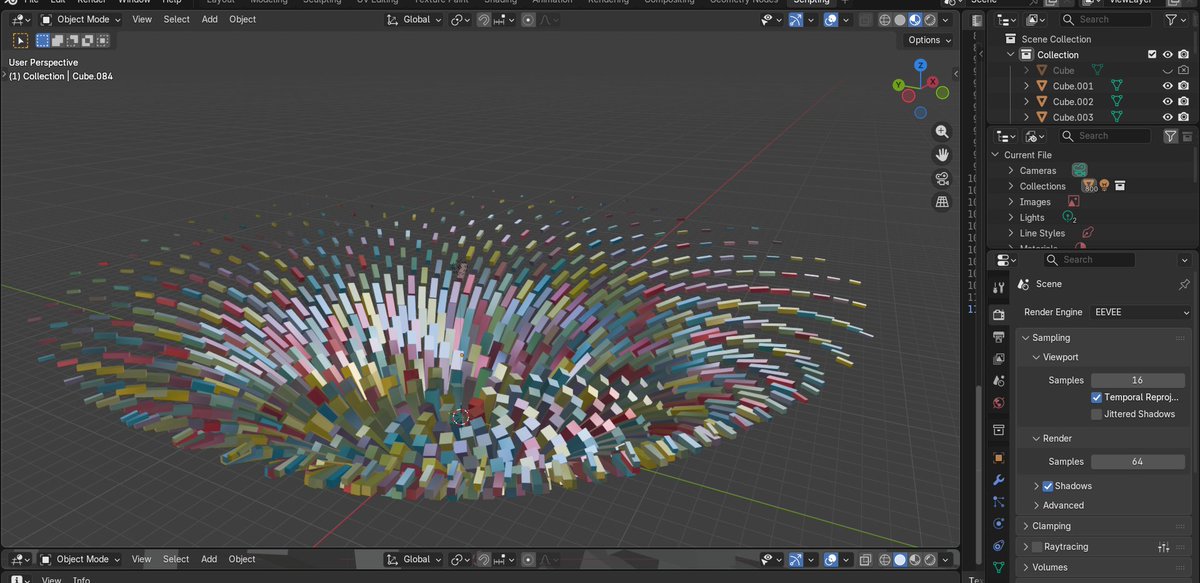Image resolution: width=1200 pixels, height=583 pixels.
Task: Click the Select Box tweak tool icon
Action: (20, 40)
